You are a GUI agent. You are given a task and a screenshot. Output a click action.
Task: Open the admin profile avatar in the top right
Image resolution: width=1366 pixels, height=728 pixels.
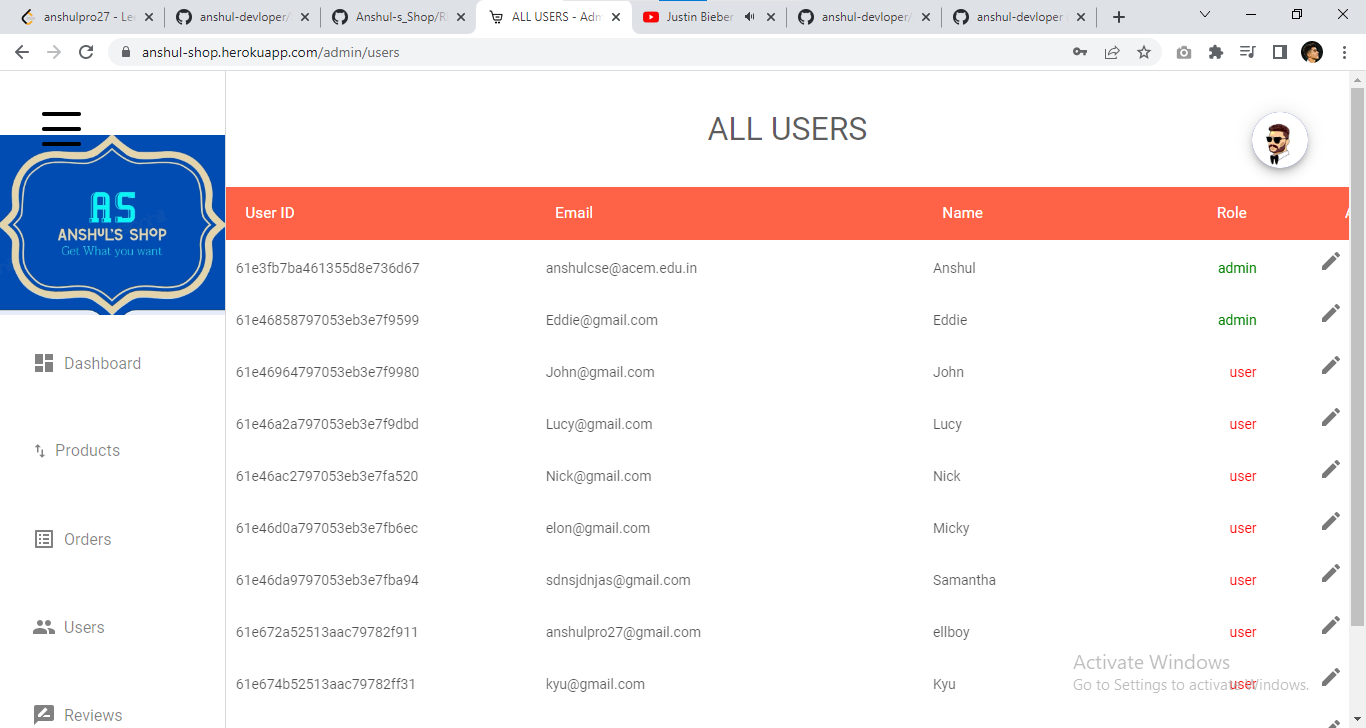(x=1280, y=140)
